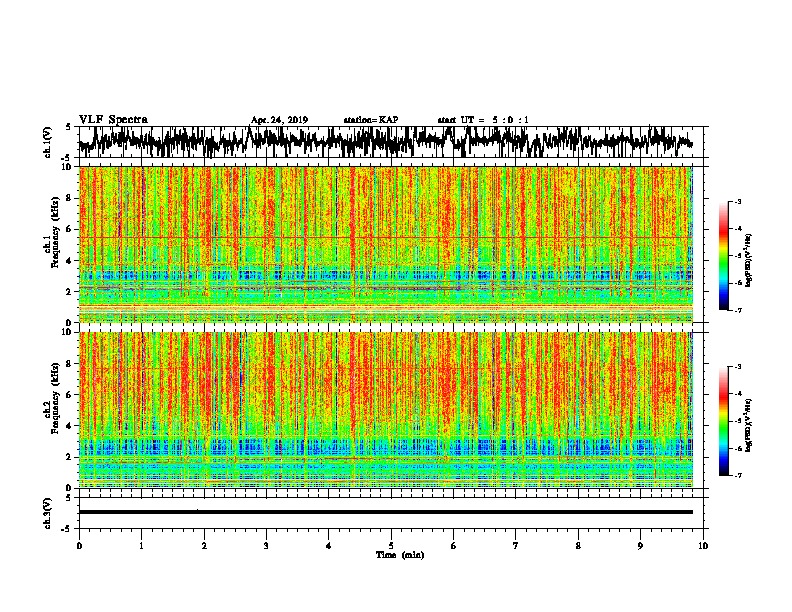
Task: Click the ch.1 voltage waveform trace panel
Action: [391, 142]
